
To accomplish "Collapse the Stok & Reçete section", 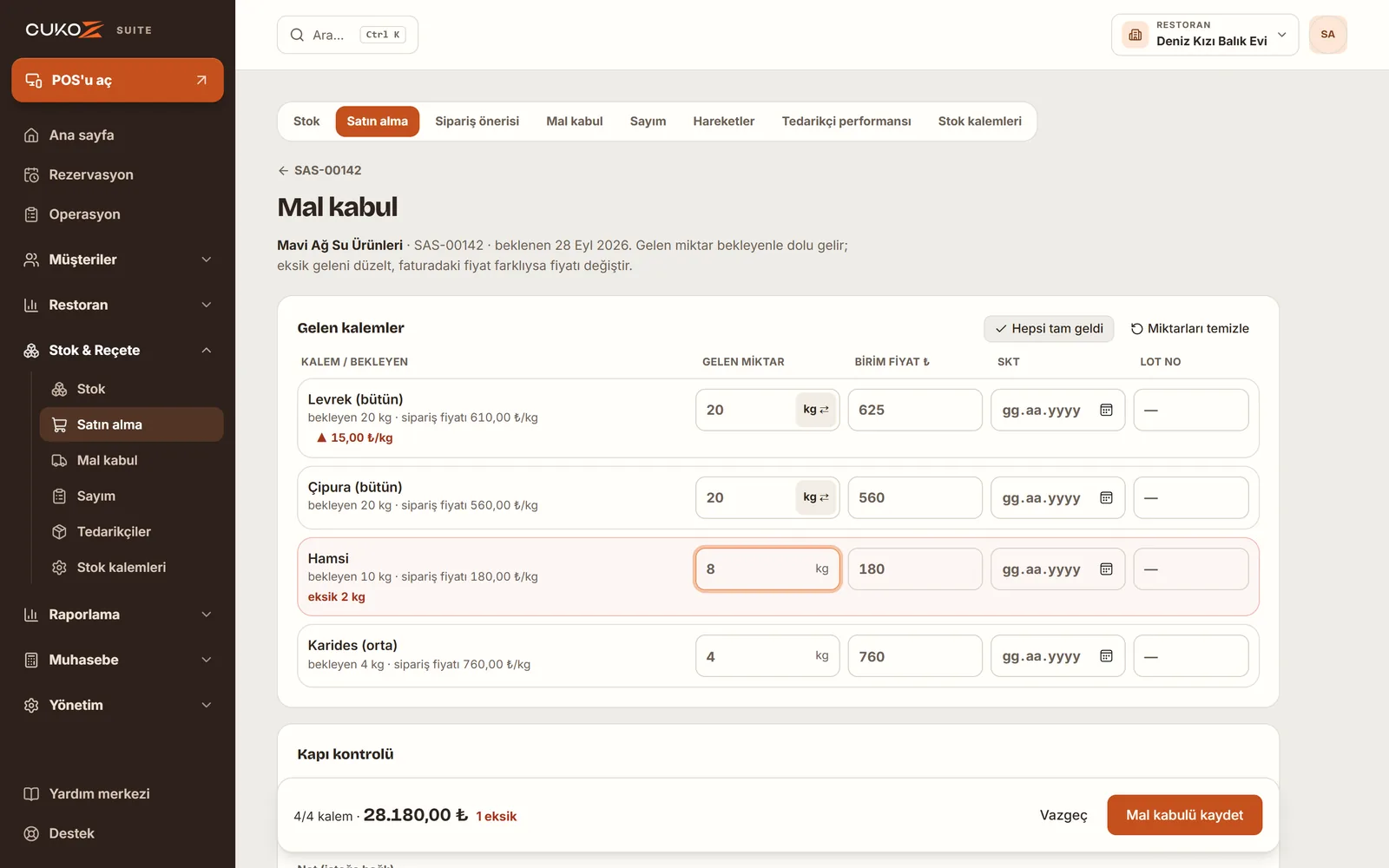I will point(117,350).
